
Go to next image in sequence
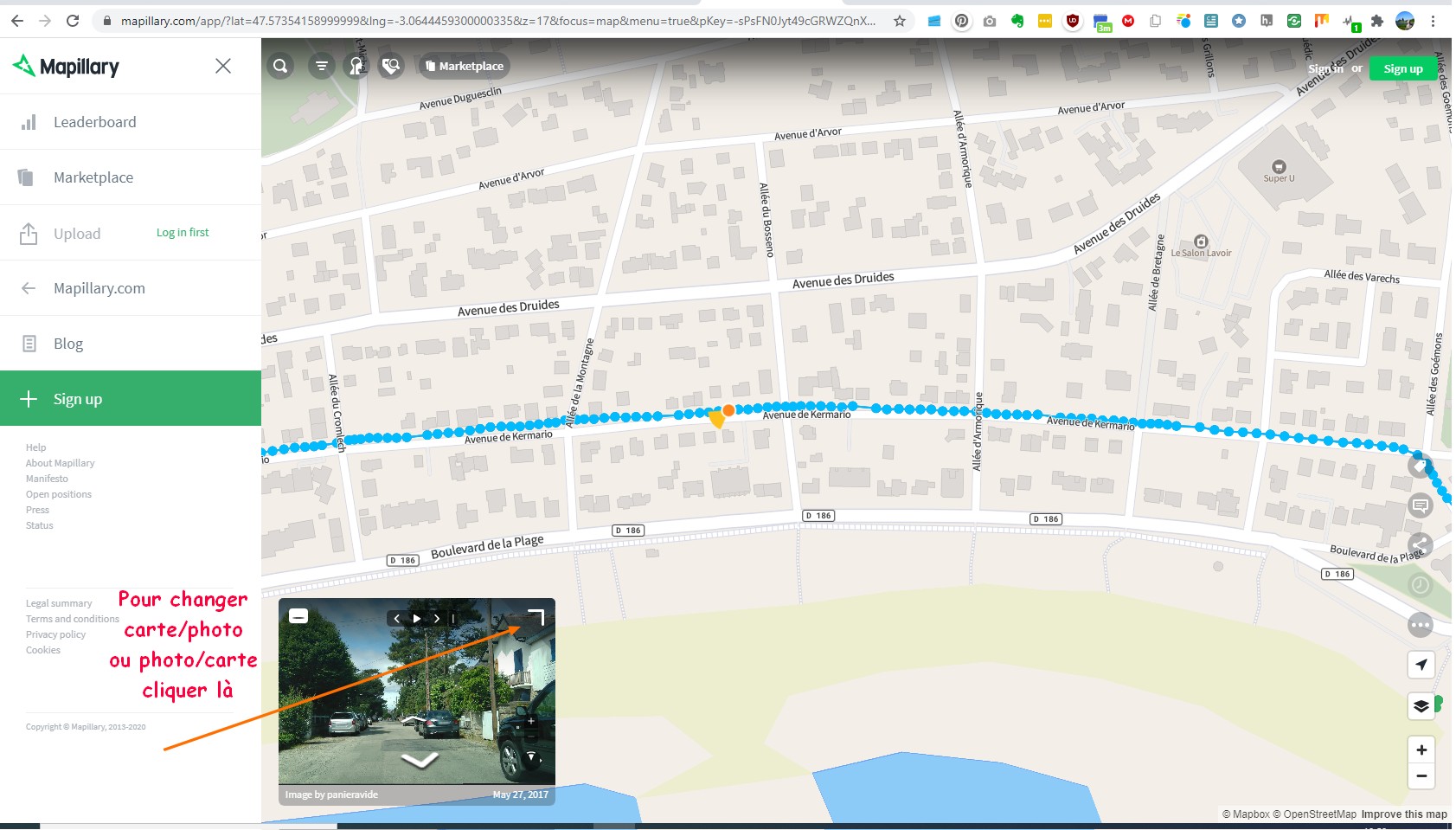[x=437, y=618]
